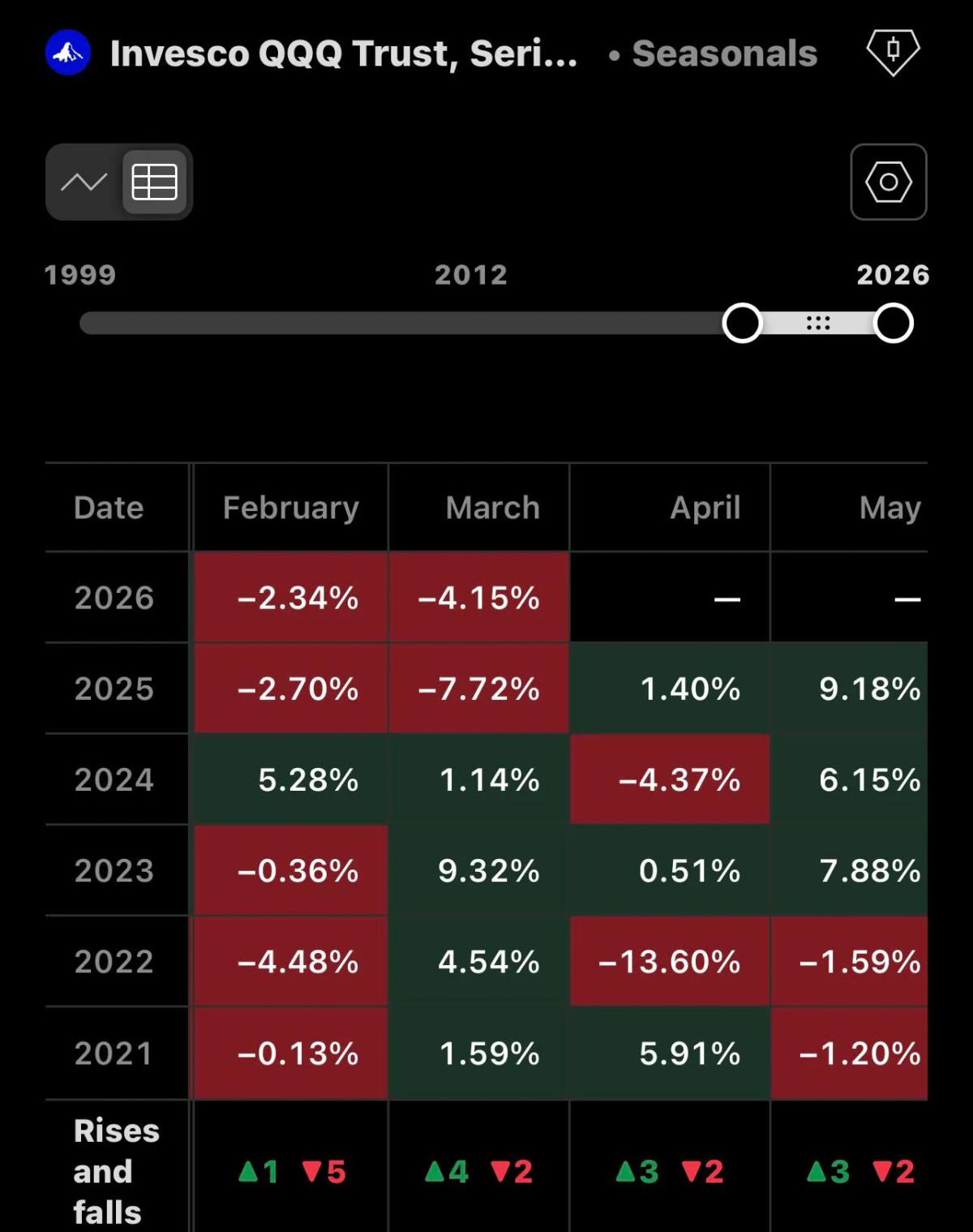Open the truncated symbol name to expand it
This screenshot has width=973, height=1232.
(x=344, y=54)
